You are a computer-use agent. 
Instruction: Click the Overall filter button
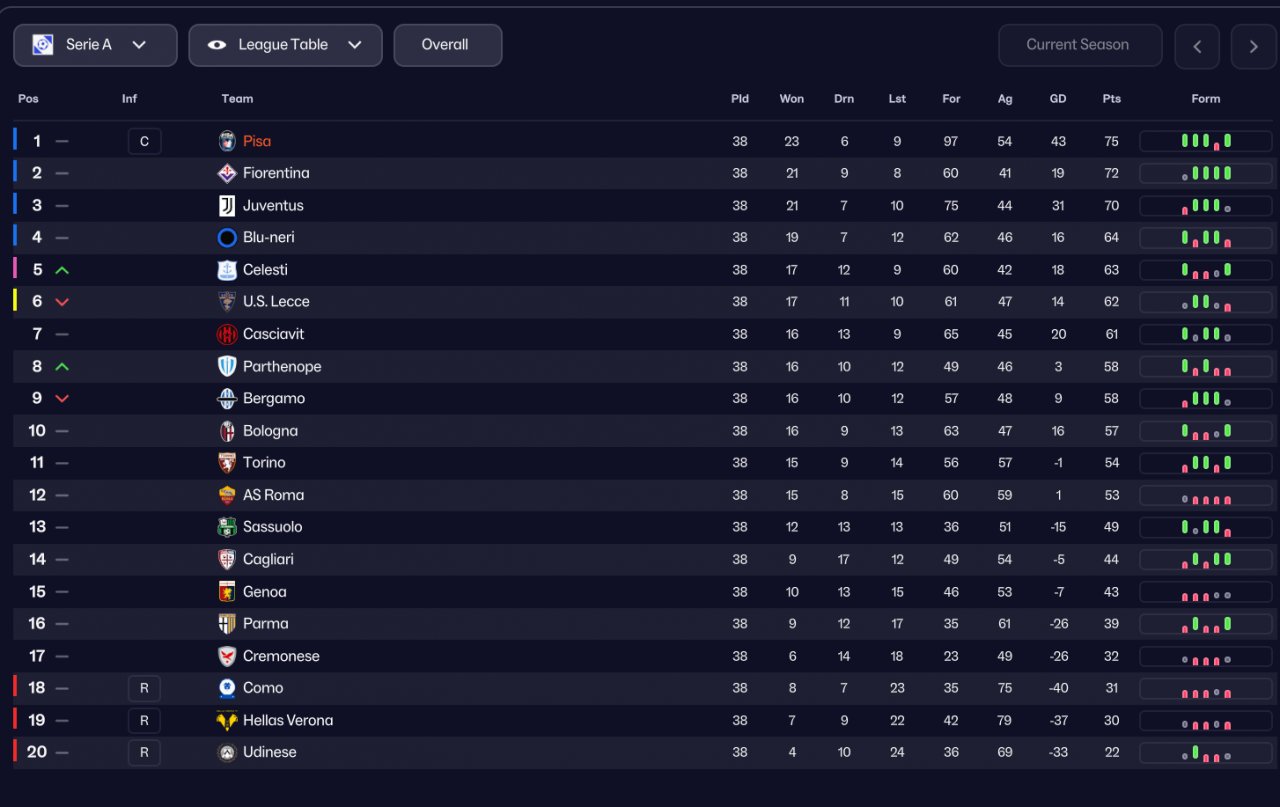tap(447, 45)
